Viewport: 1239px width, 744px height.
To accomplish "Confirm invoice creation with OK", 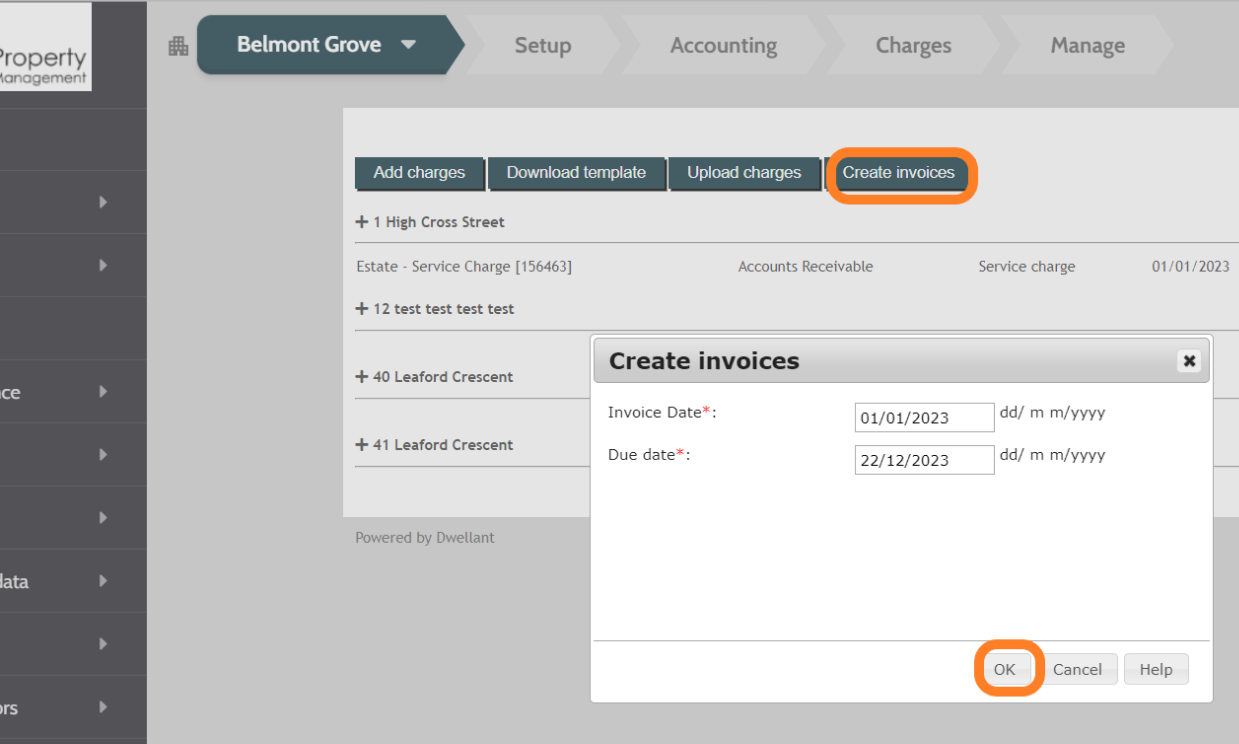I will tap(1008, 668).
